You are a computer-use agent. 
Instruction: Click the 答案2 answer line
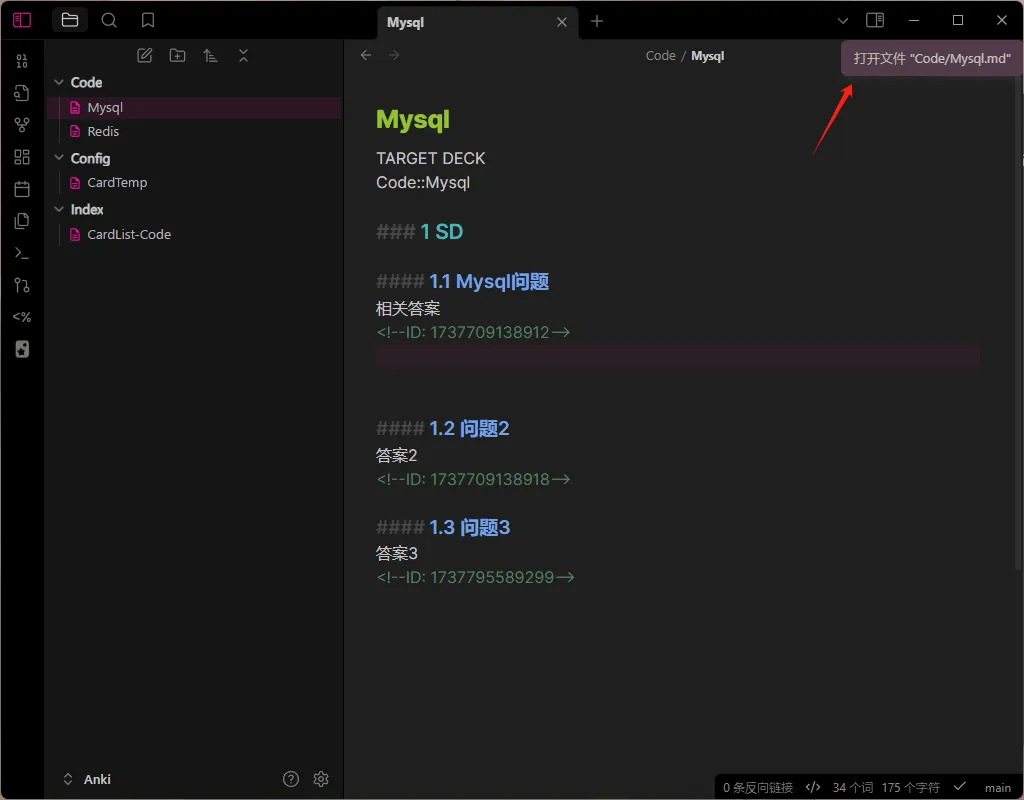[396, 455]
